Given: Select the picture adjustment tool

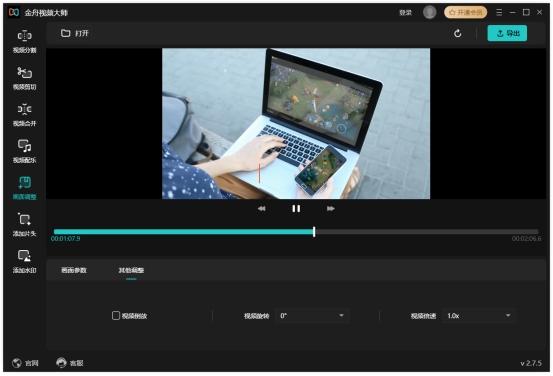Looking at the screenshot, I should tap(24, 188).
